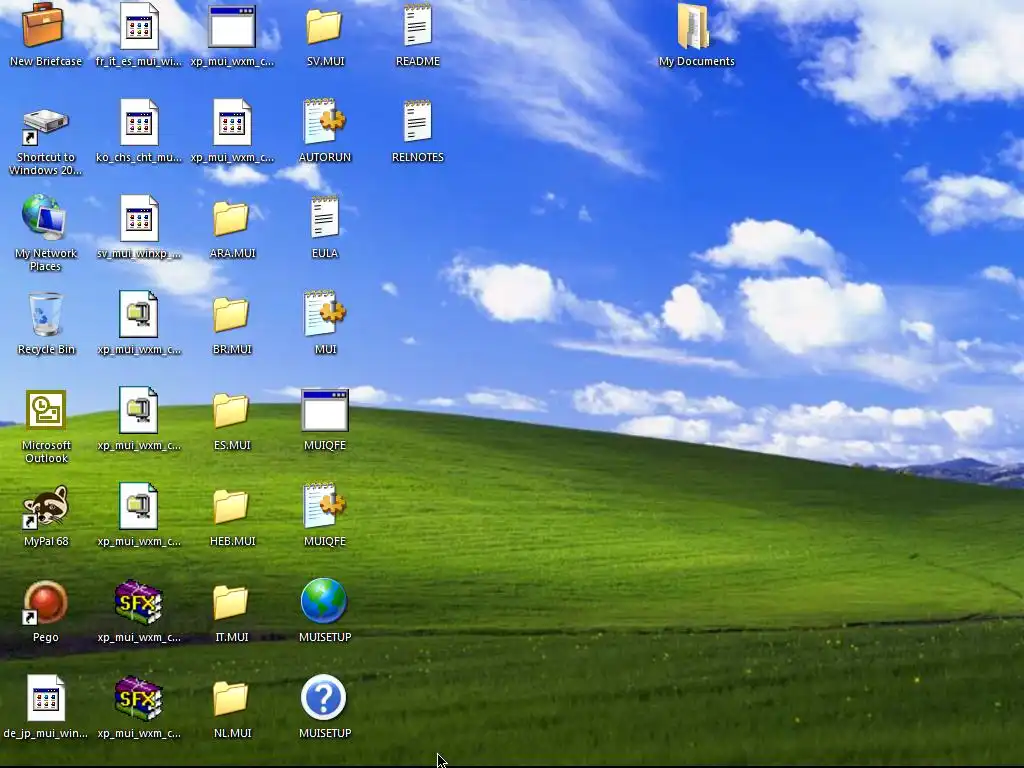Select the ko_chs_cht_mu... file
Screen dimensions: 1024x768
[x=138, y=122]
